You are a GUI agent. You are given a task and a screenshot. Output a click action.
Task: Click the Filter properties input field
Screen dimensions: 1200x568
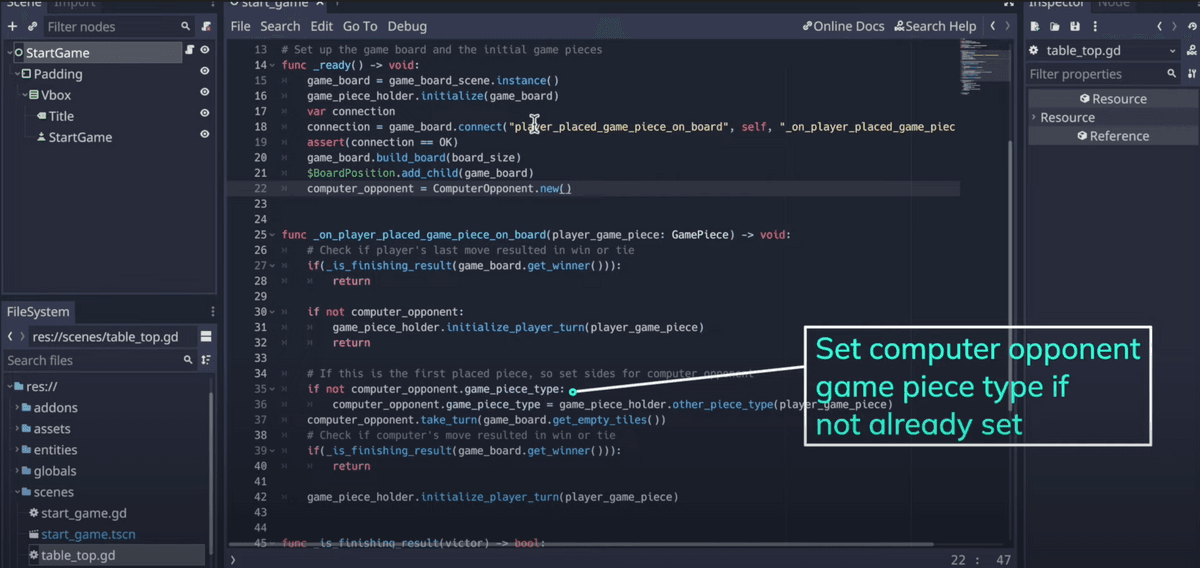pyautogui.click(x=1103, y=74)
